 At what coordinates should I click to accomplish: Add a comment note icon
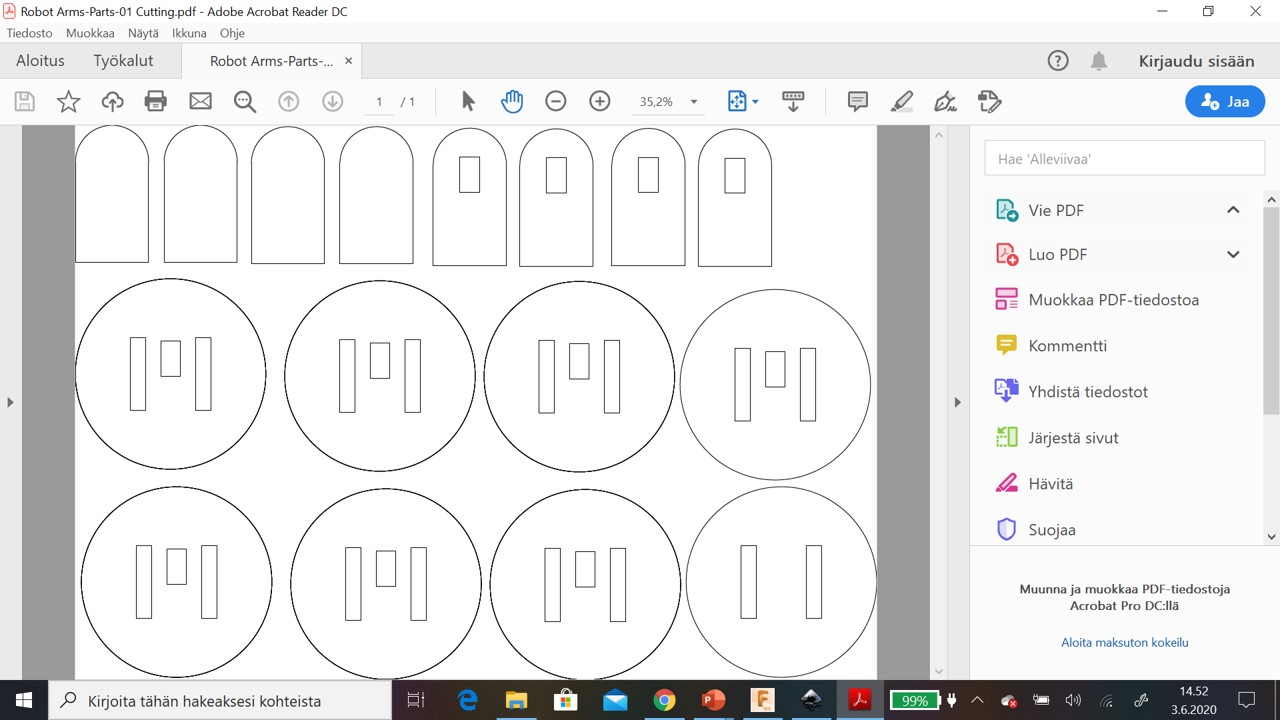[857, 101]
